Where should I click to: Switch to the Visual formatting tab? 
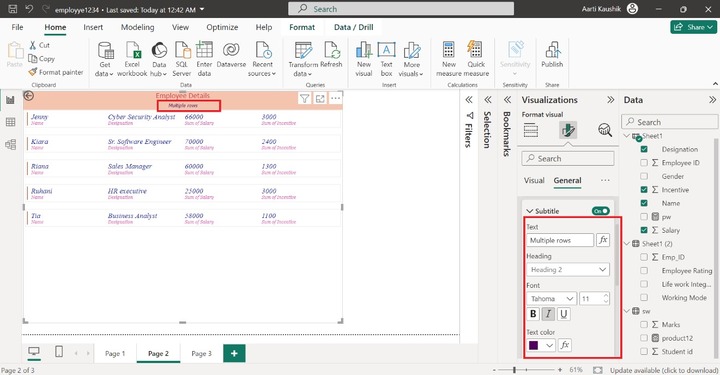tap(534, 180)
